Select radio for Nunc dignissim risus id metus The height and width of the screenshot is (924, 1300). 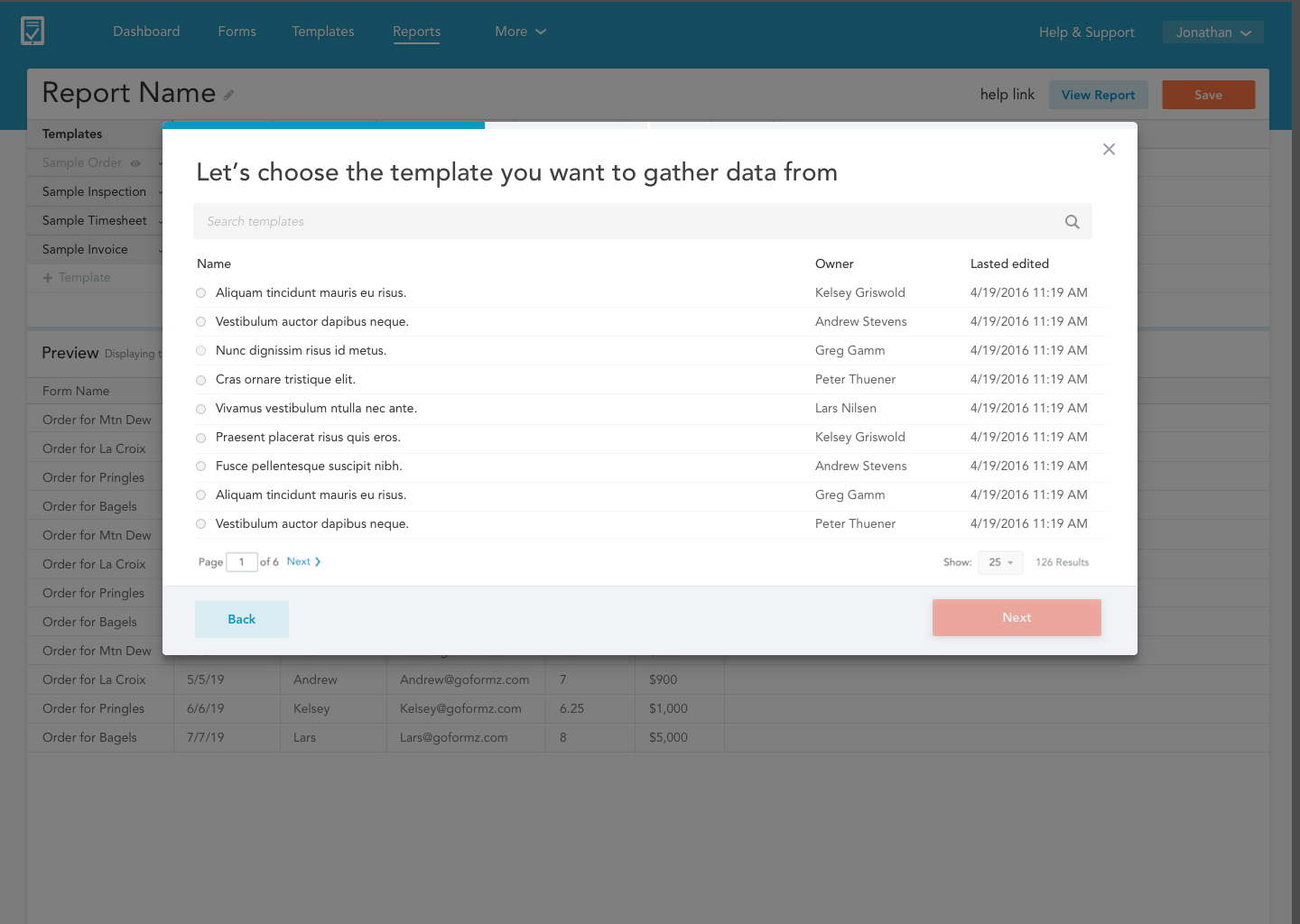(201, 351)
